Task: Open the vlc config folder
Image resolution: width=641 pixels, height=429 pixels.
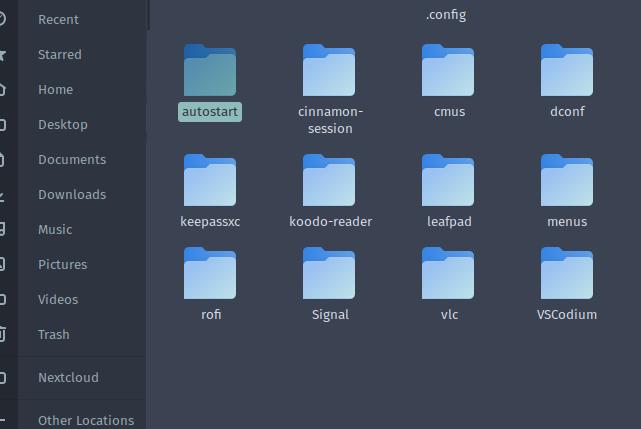Action: [x=448, y=274]
